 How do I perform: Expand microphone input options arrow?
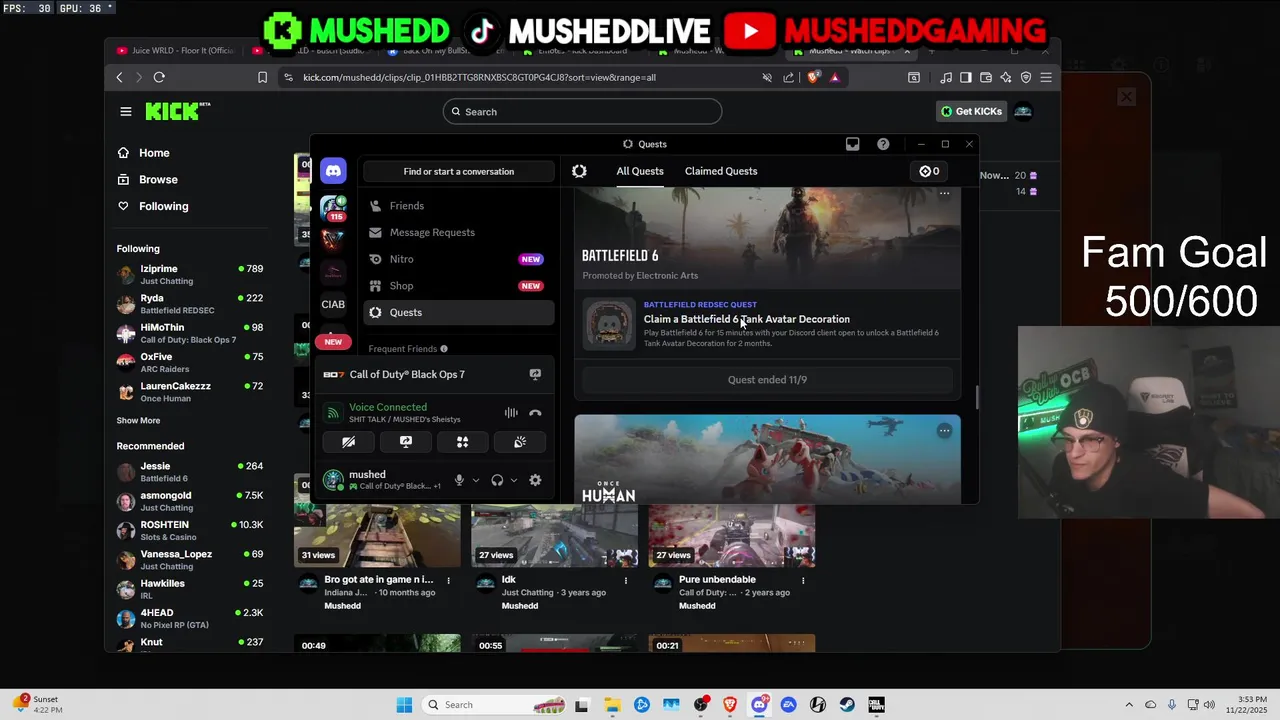click(475, 480)
